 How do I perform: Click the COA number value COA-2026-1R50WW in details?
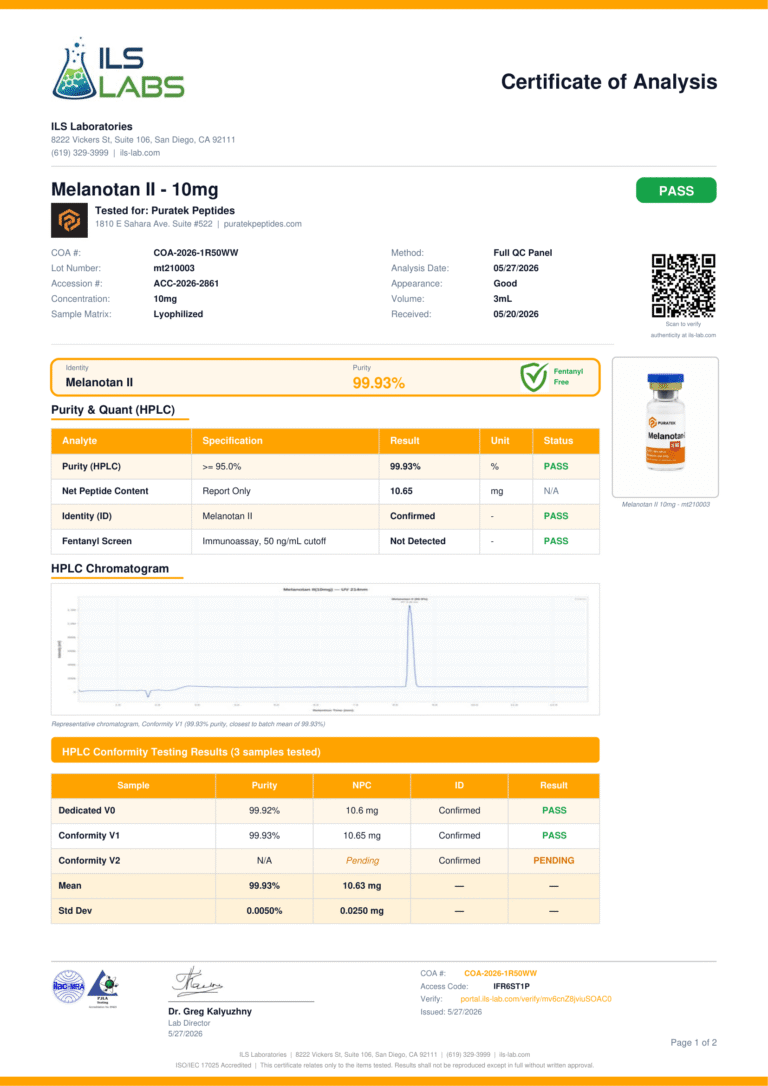196,253
